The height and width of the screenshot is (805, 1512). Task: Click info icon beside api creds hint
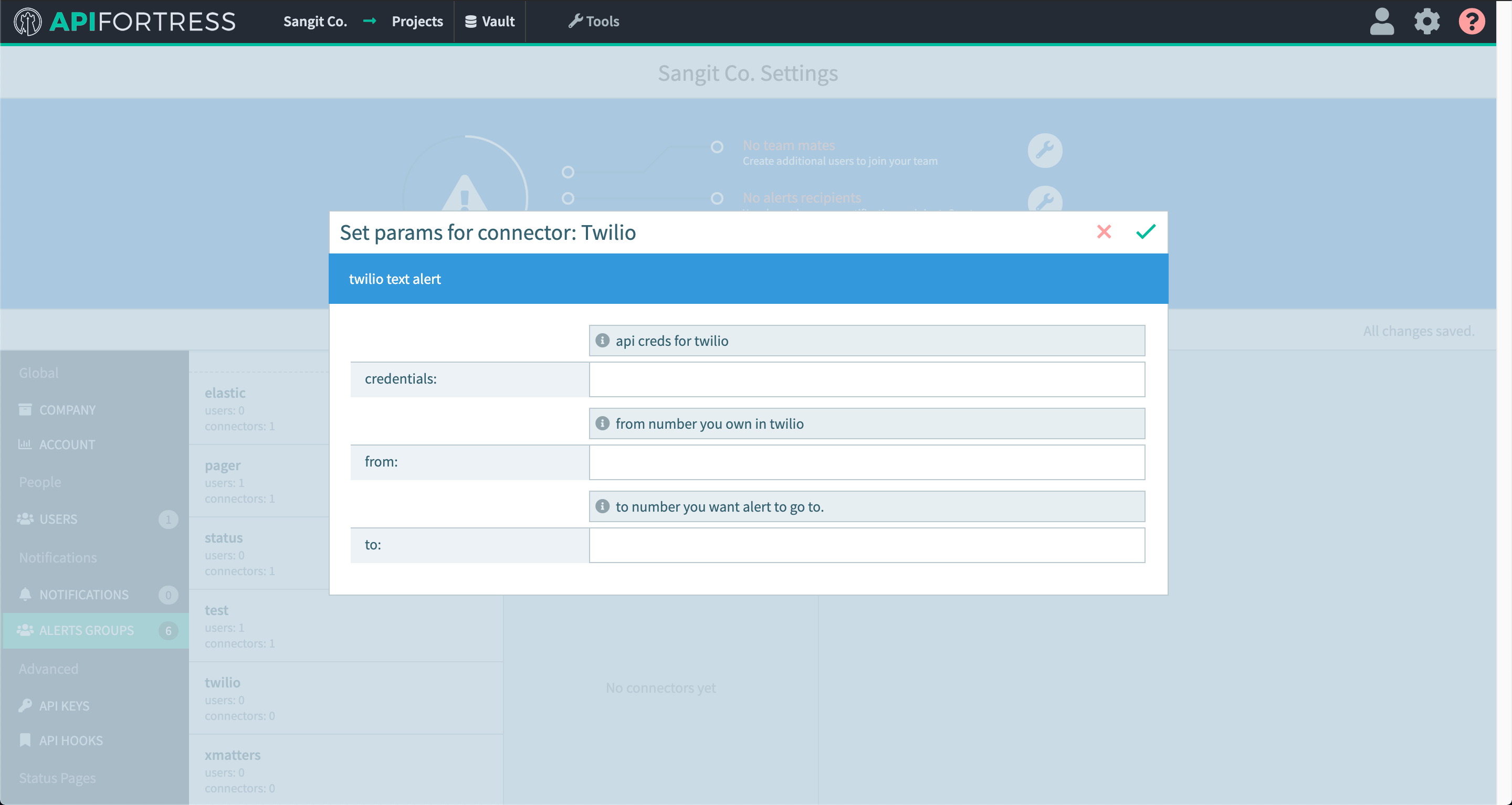(x=602, y=341)
